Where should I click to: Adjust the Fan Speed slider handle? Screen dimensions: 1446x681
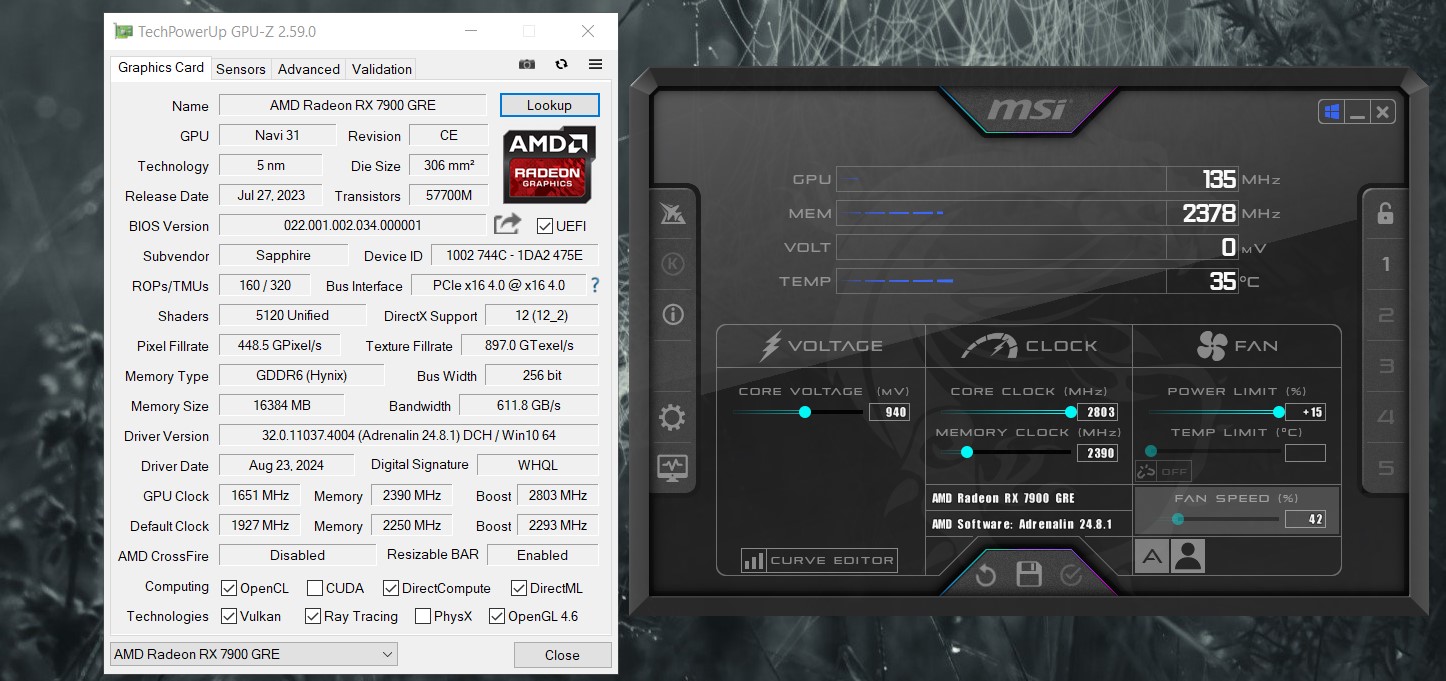pos(1178,519)
